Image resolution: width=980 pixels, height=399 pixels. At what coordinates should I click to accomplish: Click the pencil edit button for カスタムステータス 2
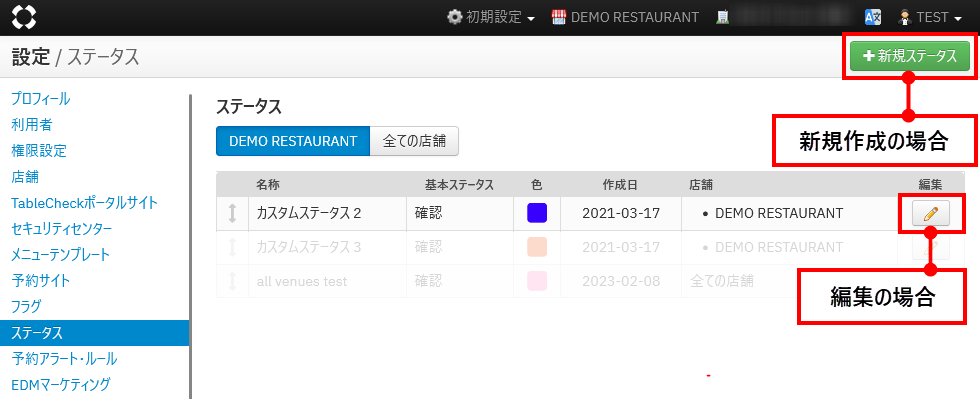click(931, 213)
